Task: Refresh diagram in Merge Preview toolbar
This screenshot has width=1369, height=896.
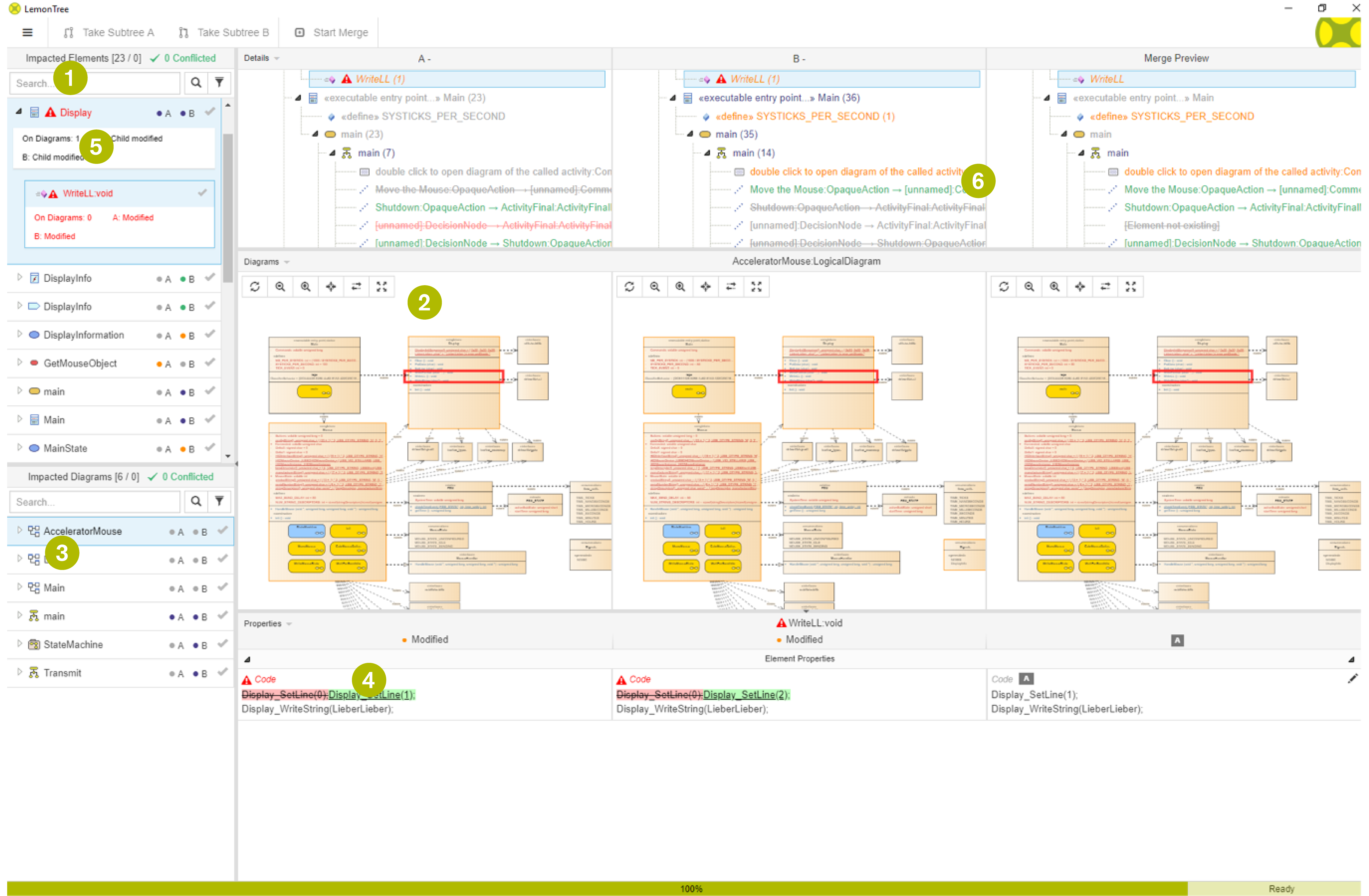Action: (x=1004, y=286)
